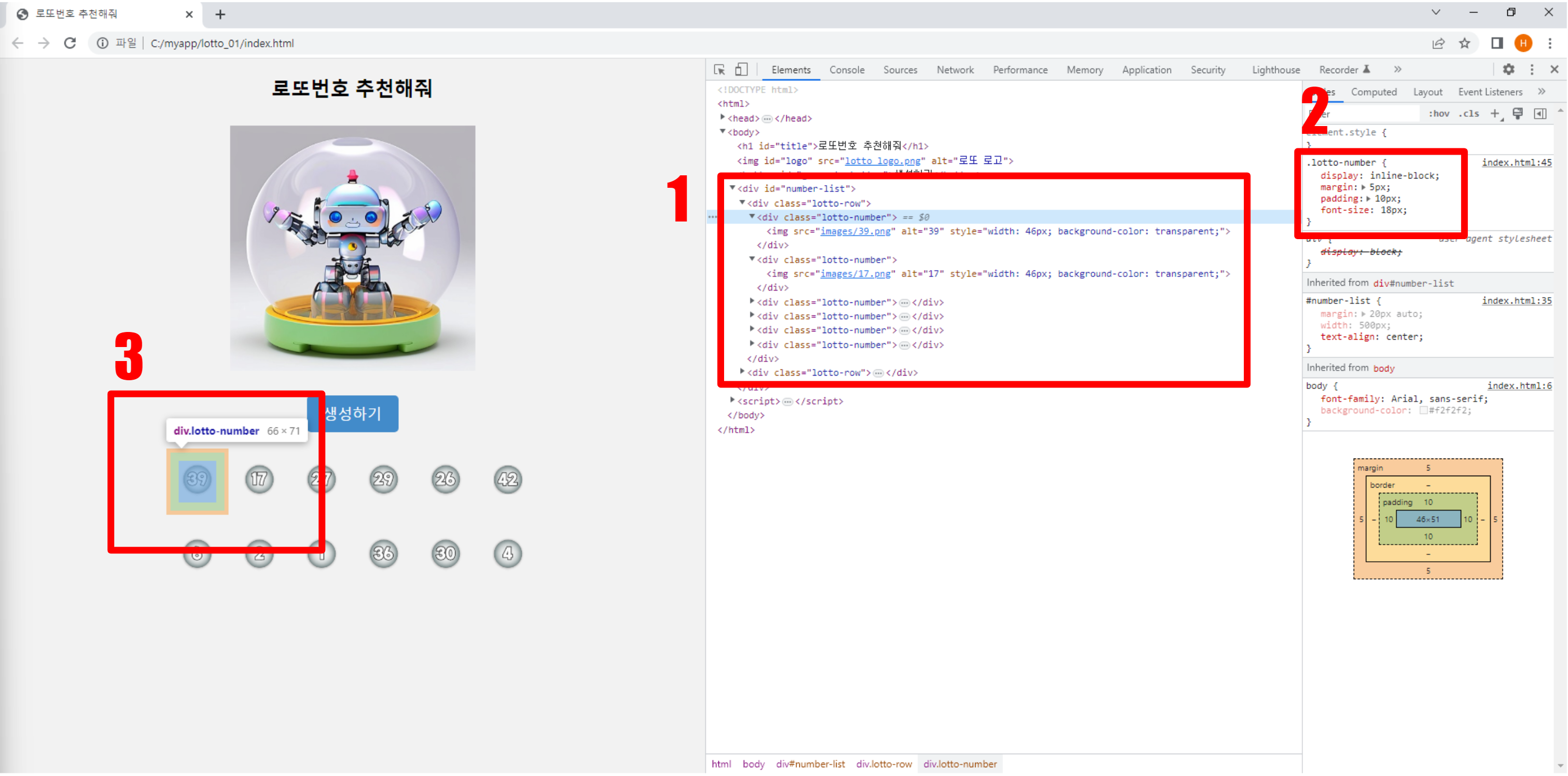Switch to the Computed styles tab

[x=1374, y=92]
